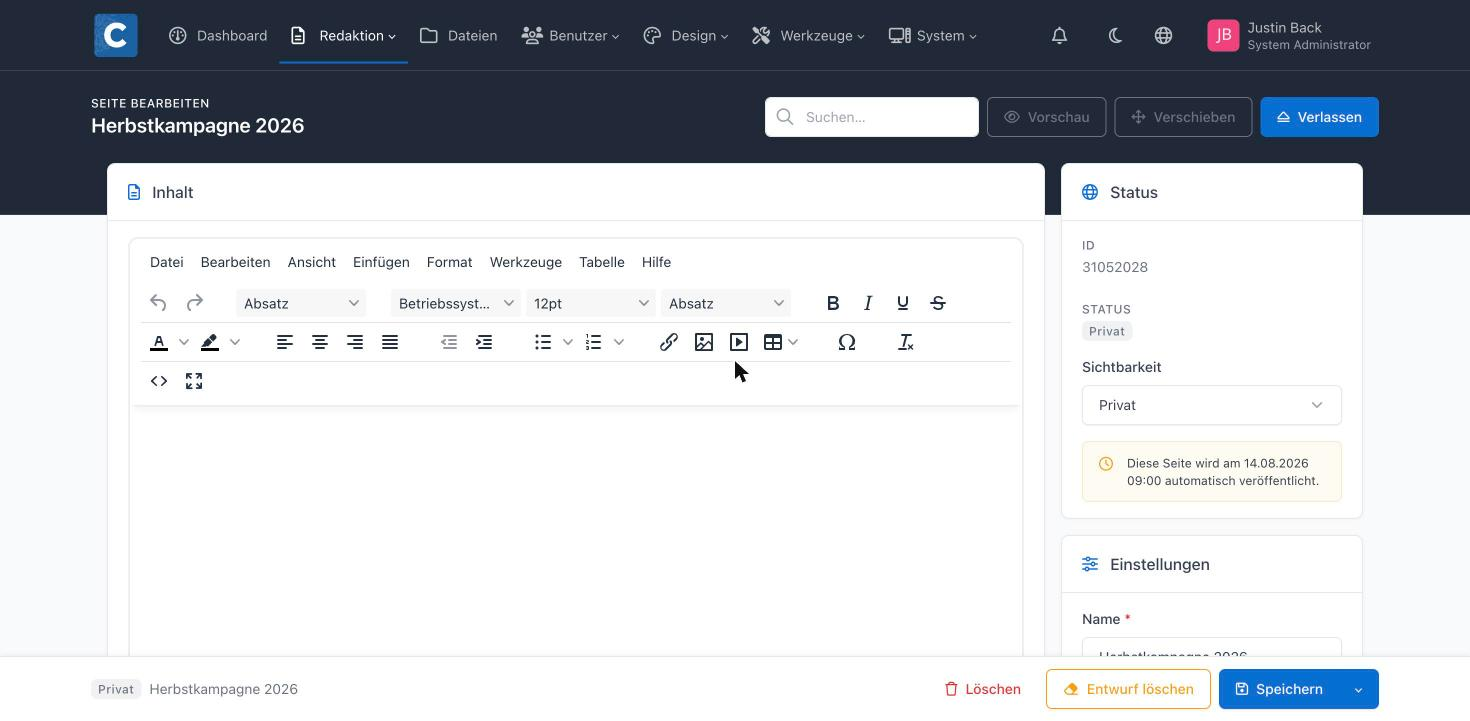Open the block format Absatz dropdown

click(301, 303)
